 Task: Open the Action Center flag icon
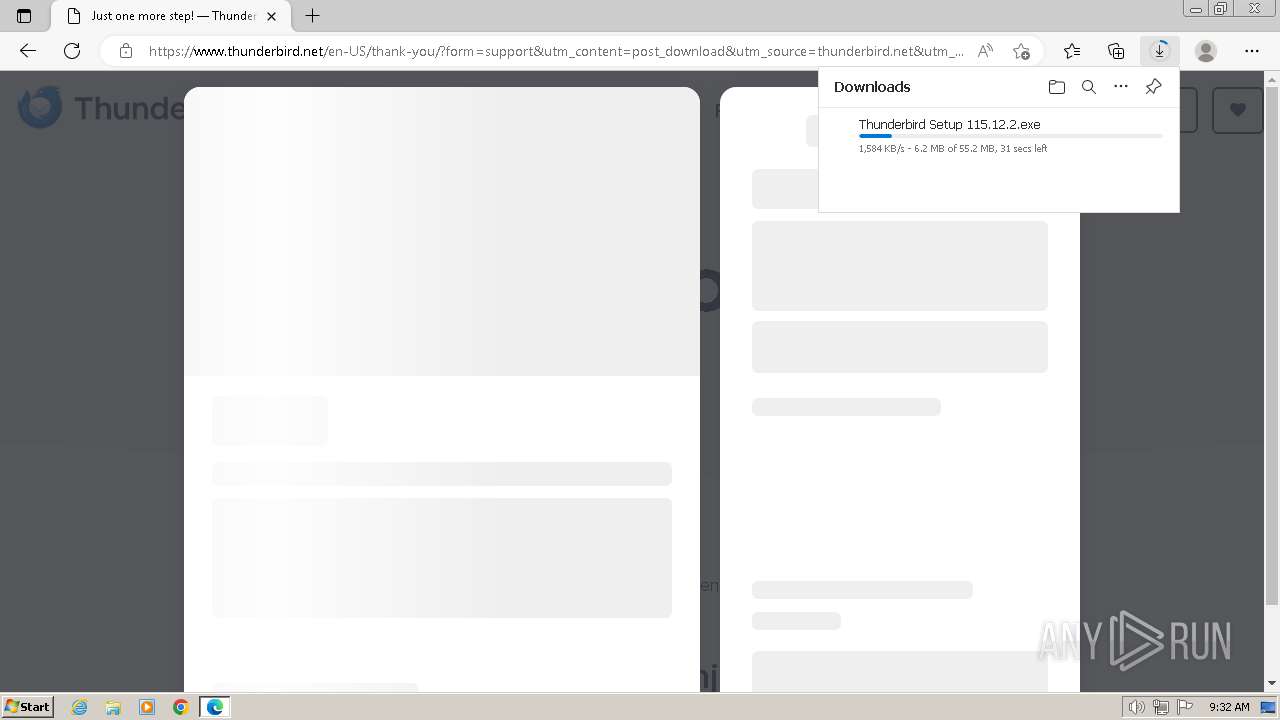click(1185, 707)
